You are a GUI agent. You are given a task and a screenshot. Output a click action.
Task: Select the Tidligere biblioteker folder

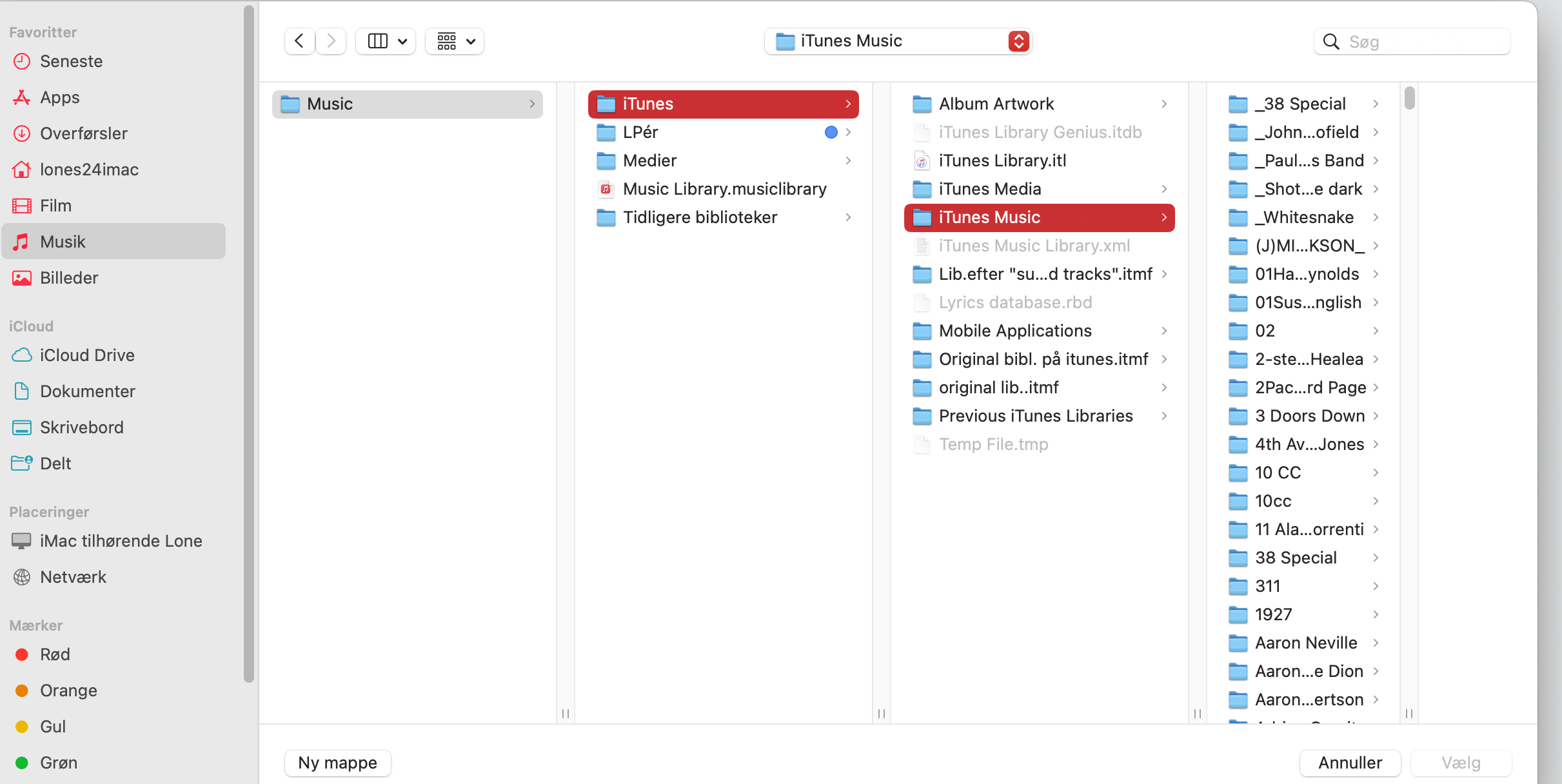pos(724,217)
